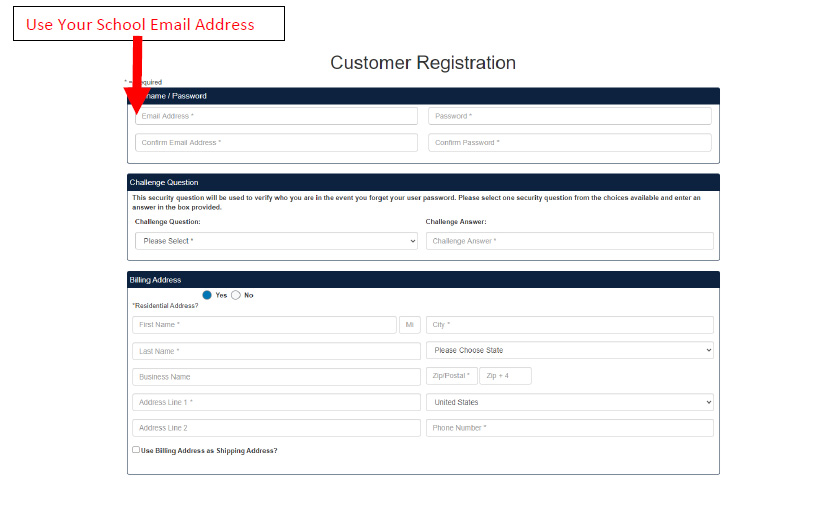Click the Confirm Password field
This screenshot has height=511, width=818.
click(569, 143)
